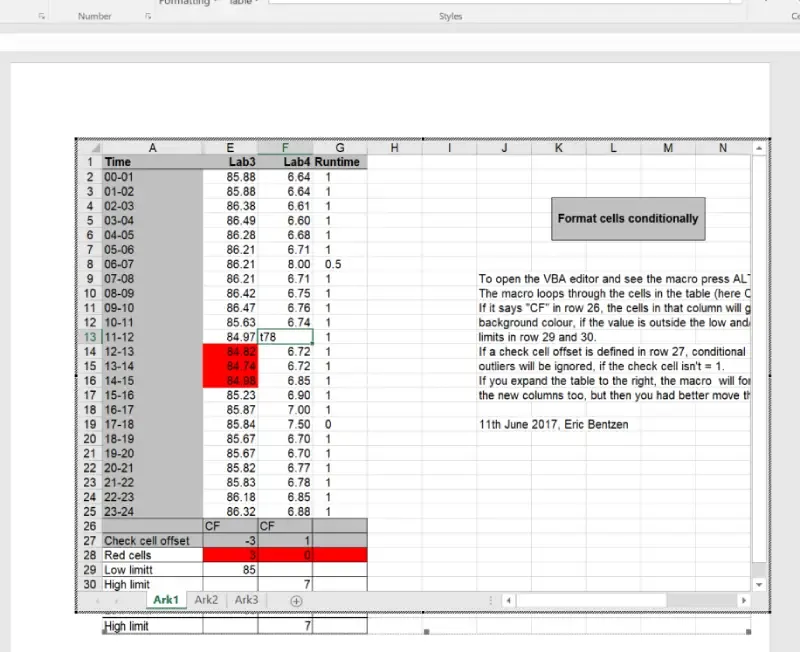Viewport: 800px width, 652px height.
Task: Switch to the Ark1 sheet tab
Action: coord(166,599)
